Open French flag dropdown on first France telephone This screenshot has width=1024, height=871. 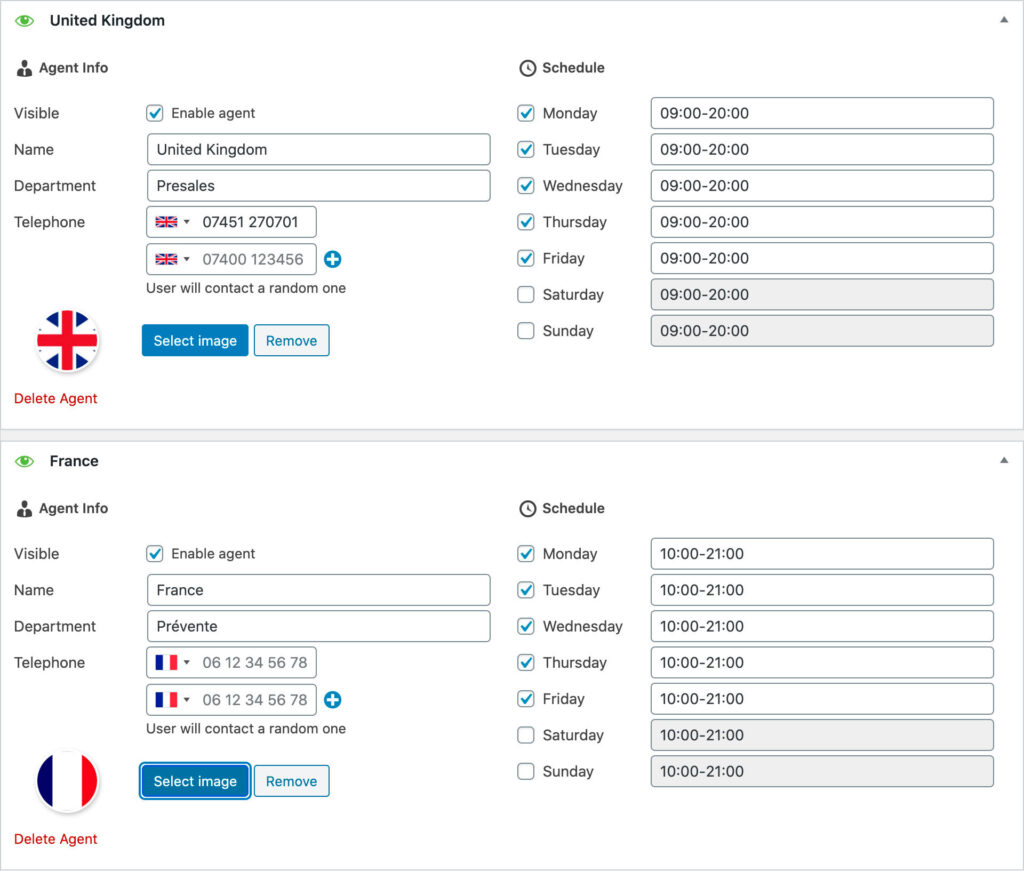pos(172,663)
